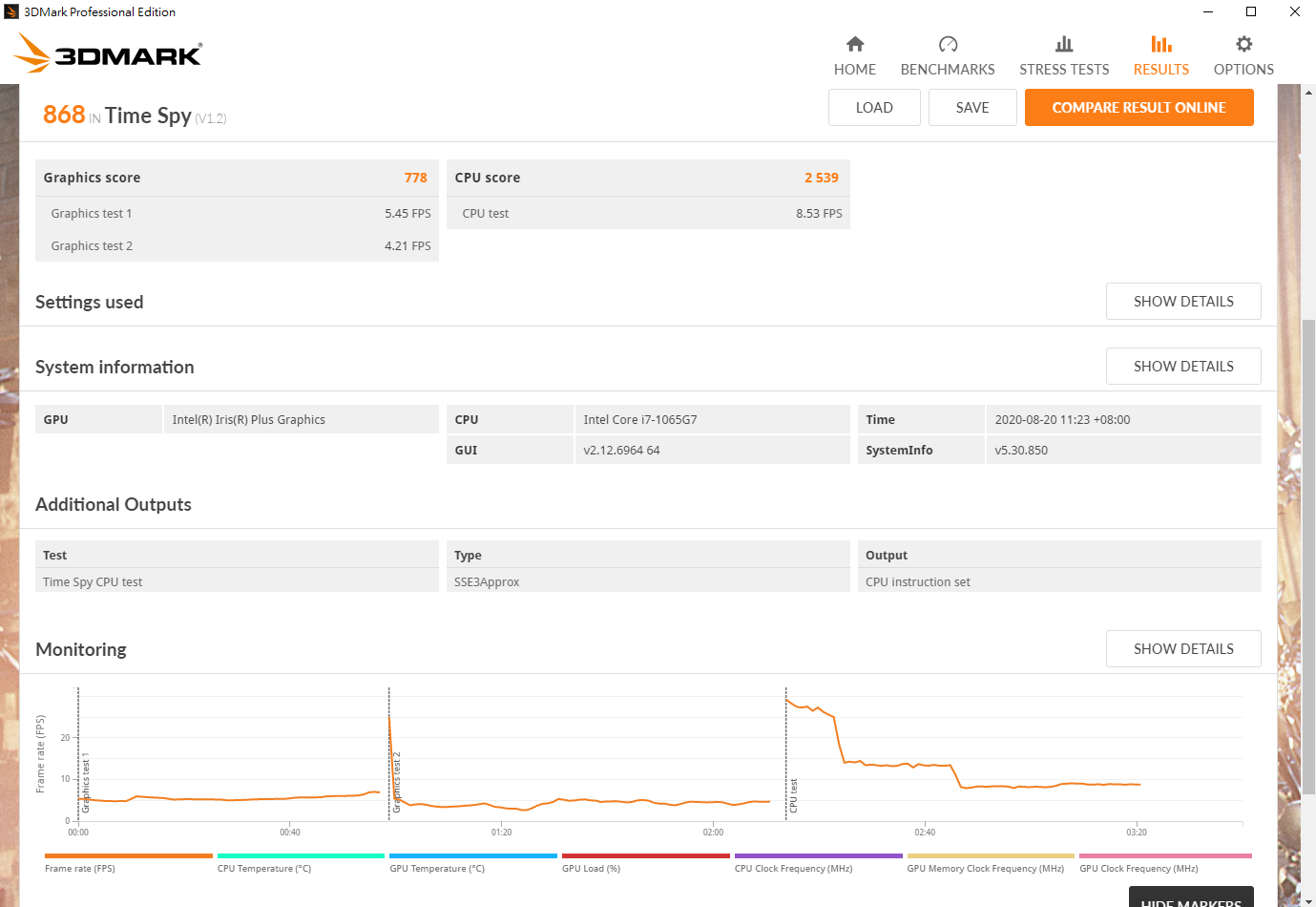Click the 3DMark logo
Viewport: 1316px width, 907px height.
pyautogui.click(x=110, y=53)
